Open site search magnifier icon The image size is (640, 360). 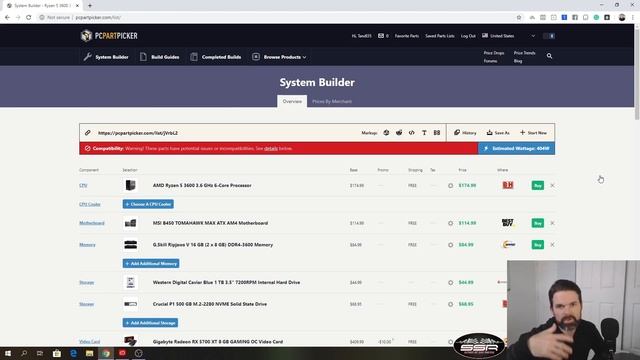[x=549, y=56]
